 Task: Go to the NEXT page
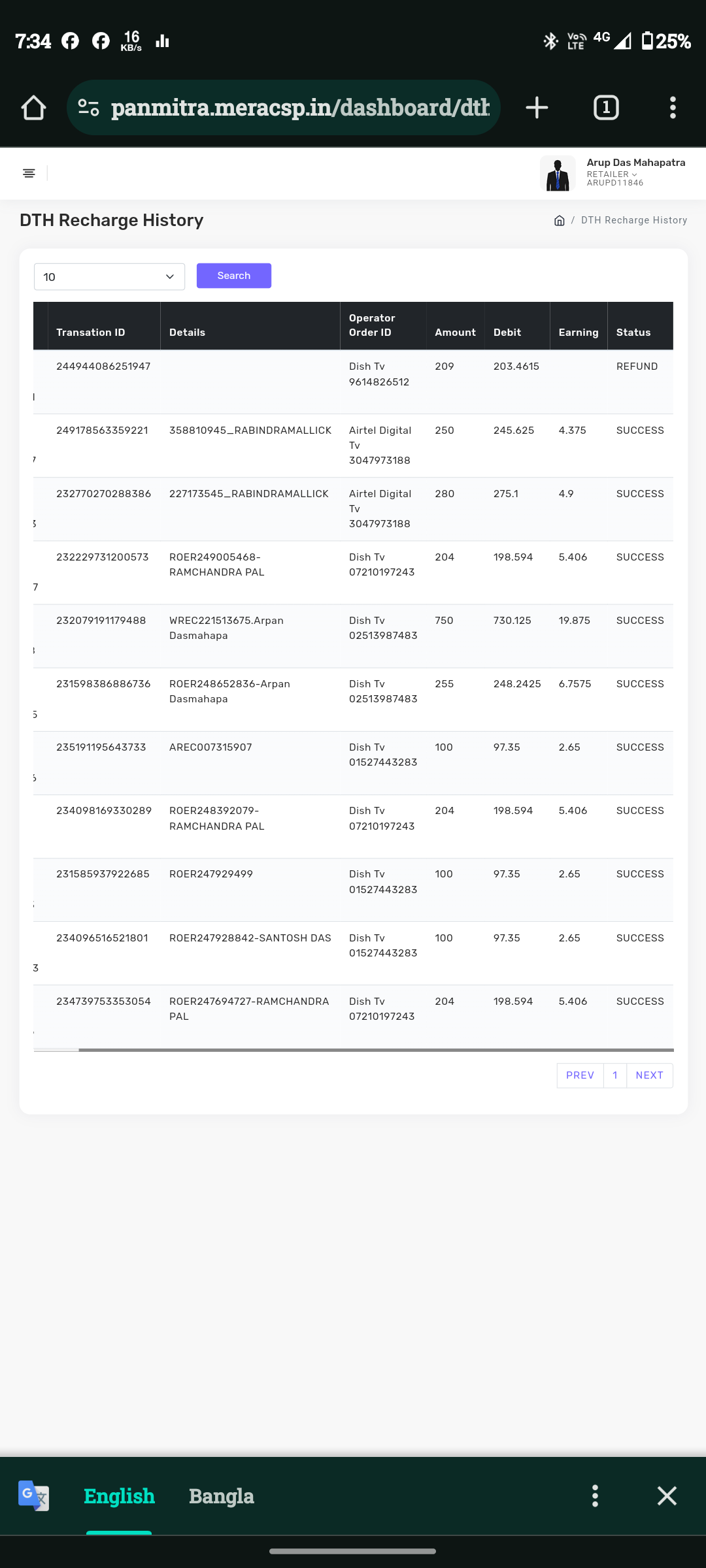pos(649,1075)
